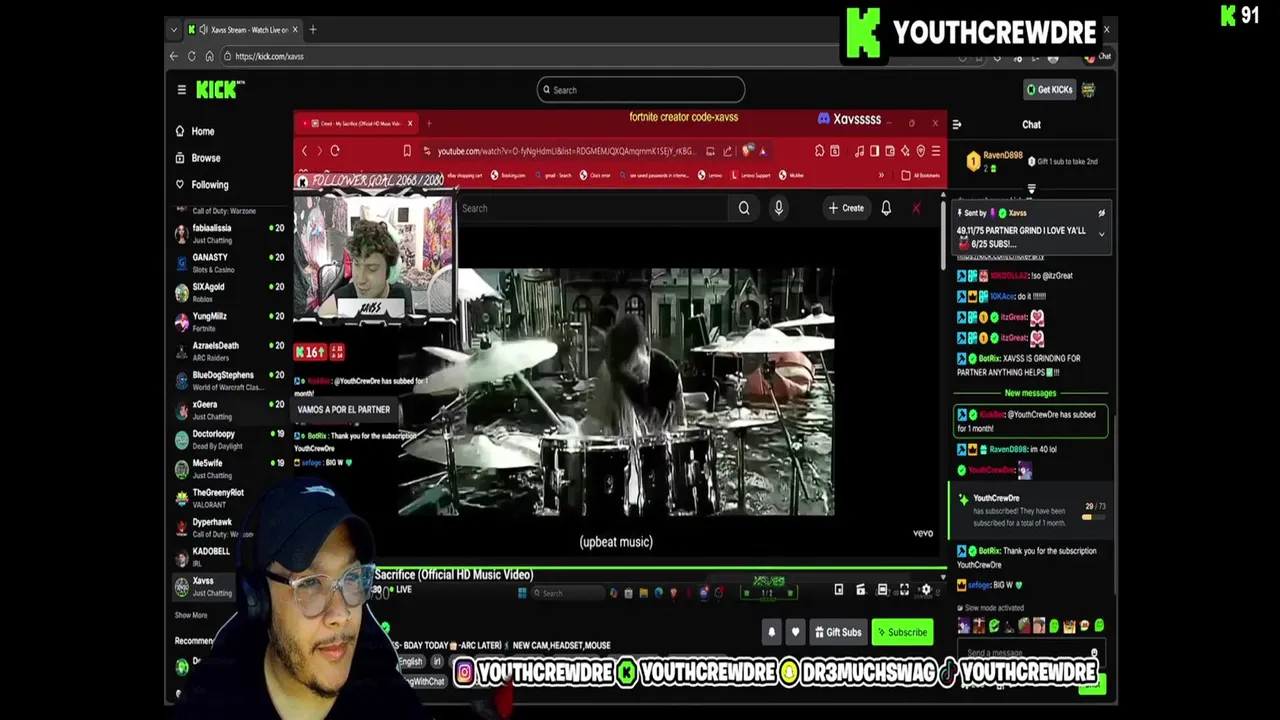Image resolution: width=1280 pixels, height=720 pixels.
Task: Open a new browser tab
Action: click(x=313, y=30)
